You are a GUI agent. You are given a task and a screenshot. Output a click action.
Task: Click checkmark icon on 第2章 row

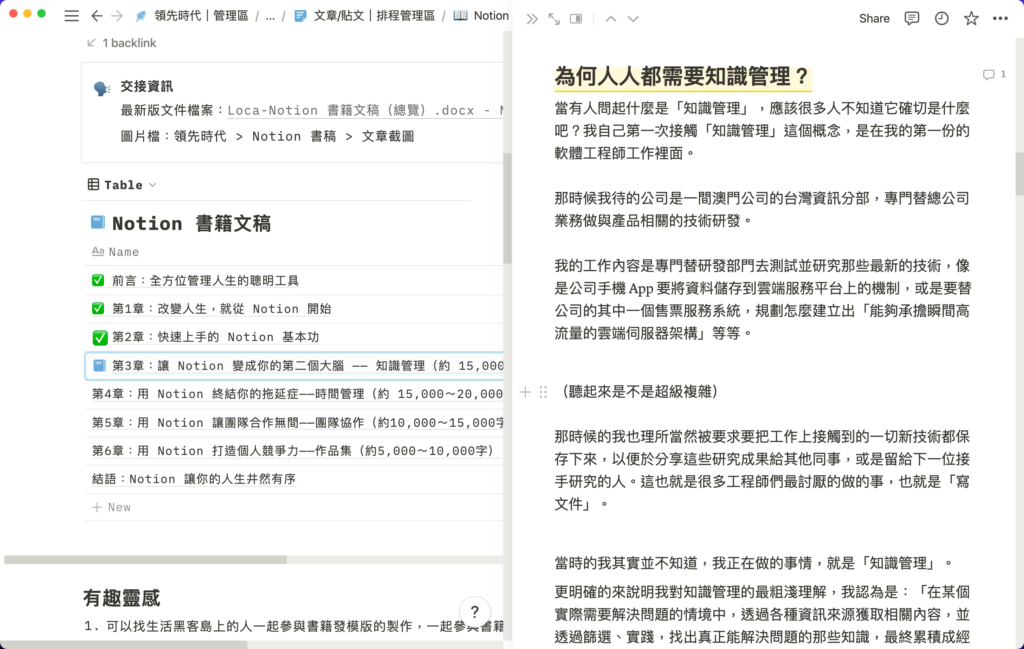[x=99, y=338]
